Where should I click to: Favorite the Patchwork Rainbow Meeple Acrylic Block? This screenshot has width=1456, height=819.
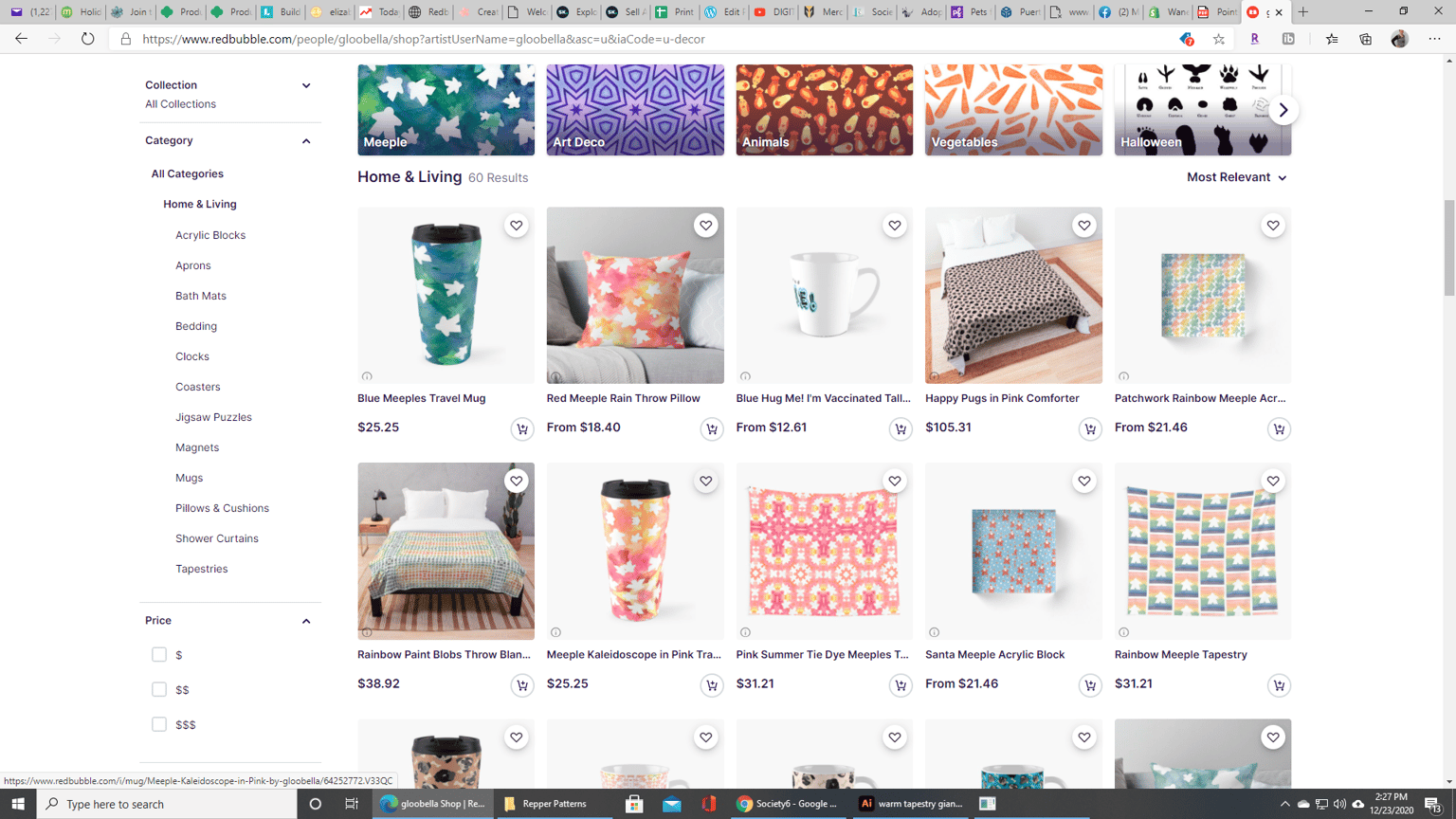1273,226
